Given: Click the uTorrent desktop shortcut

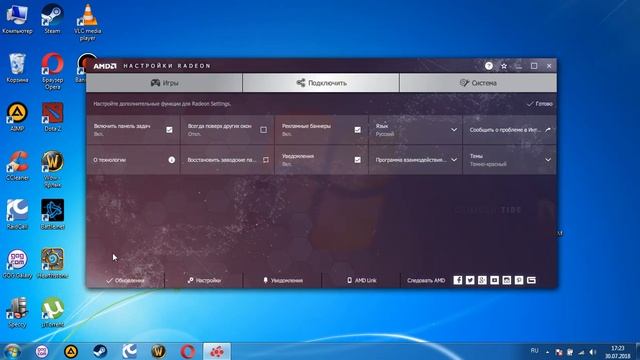Looking at the screenshot, I should pos(52,312).
